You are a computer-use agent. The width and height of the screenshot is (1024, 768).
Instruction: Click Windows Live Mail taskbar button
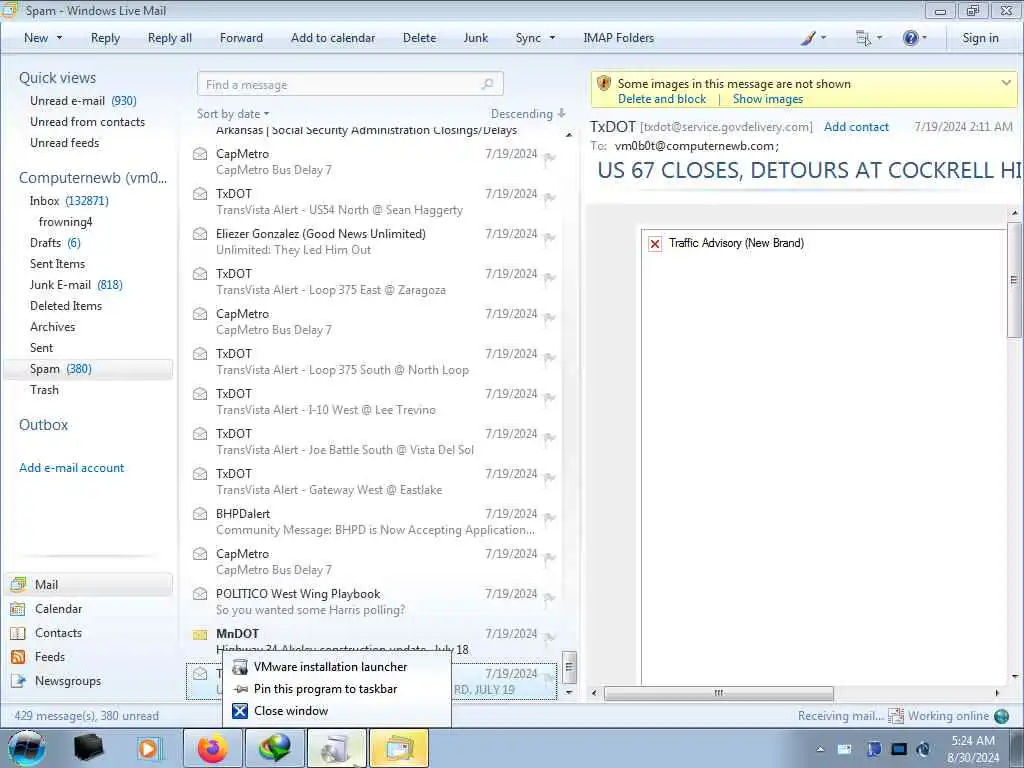tap(399, 748)
